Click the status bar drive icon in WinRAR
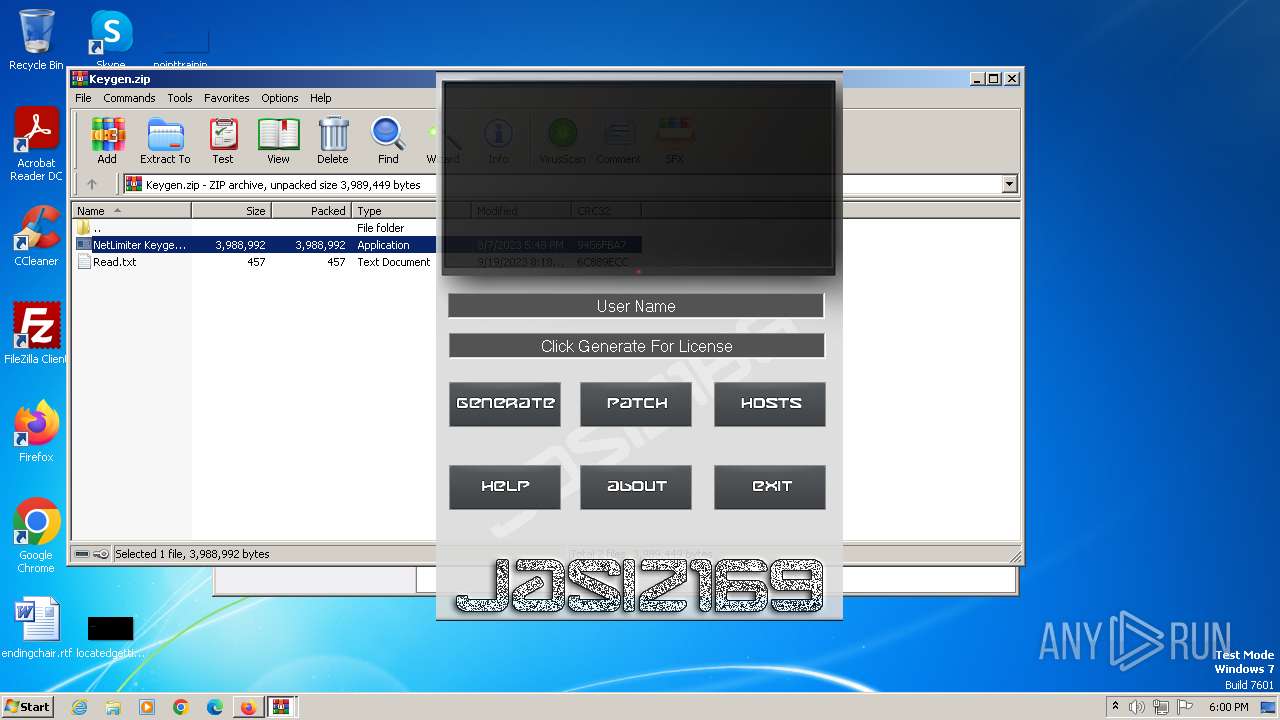The image size is (1280, 720). click(82, 554)
